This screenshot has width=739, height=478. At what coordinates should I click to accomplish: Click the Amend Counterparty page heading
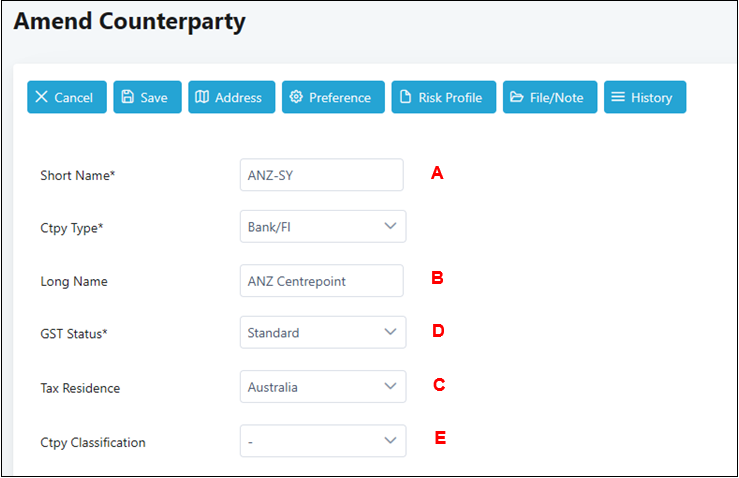129,21
